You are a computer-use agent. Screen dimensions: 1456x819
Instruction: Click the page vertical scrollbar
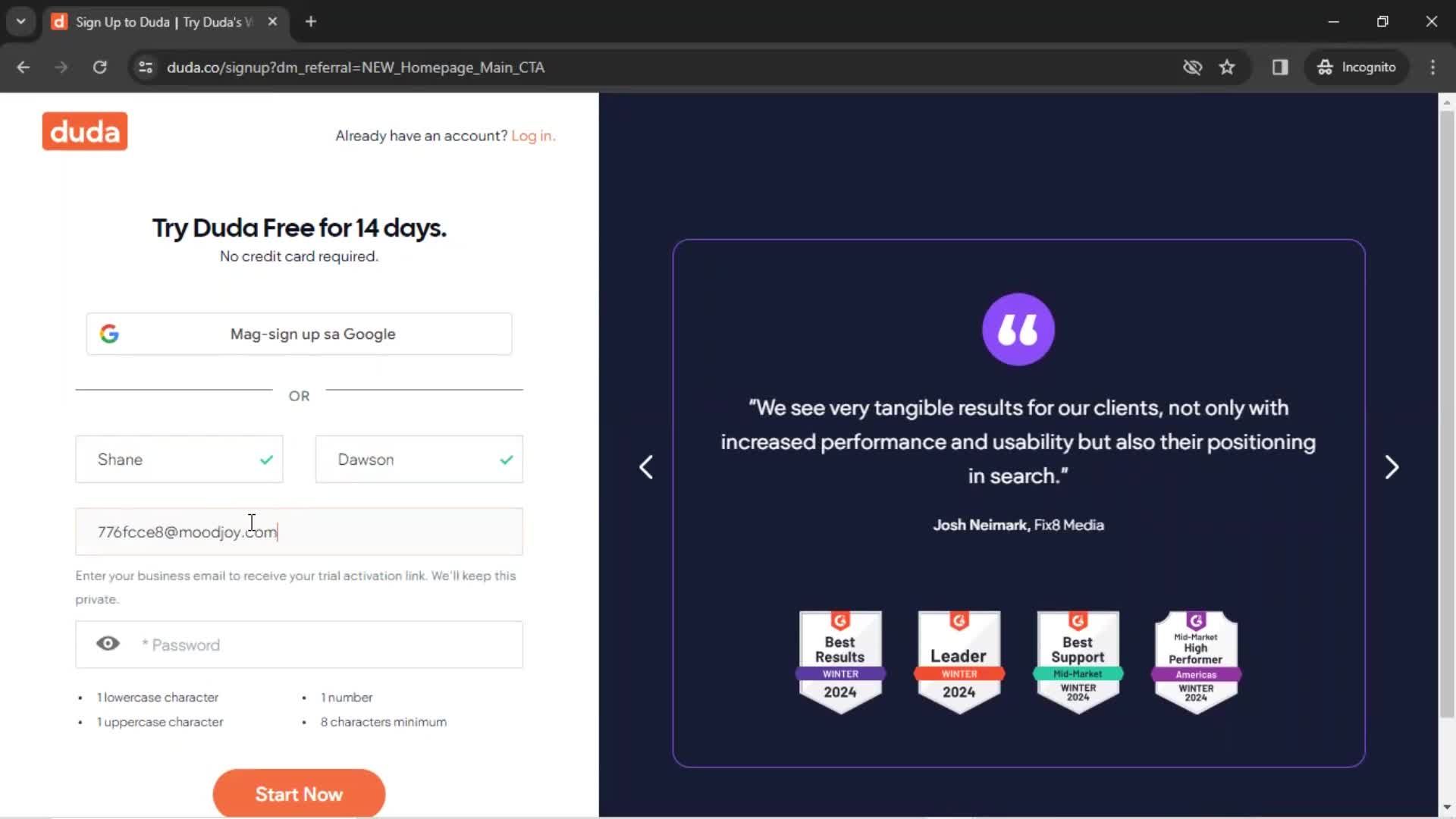(1447, 413)
